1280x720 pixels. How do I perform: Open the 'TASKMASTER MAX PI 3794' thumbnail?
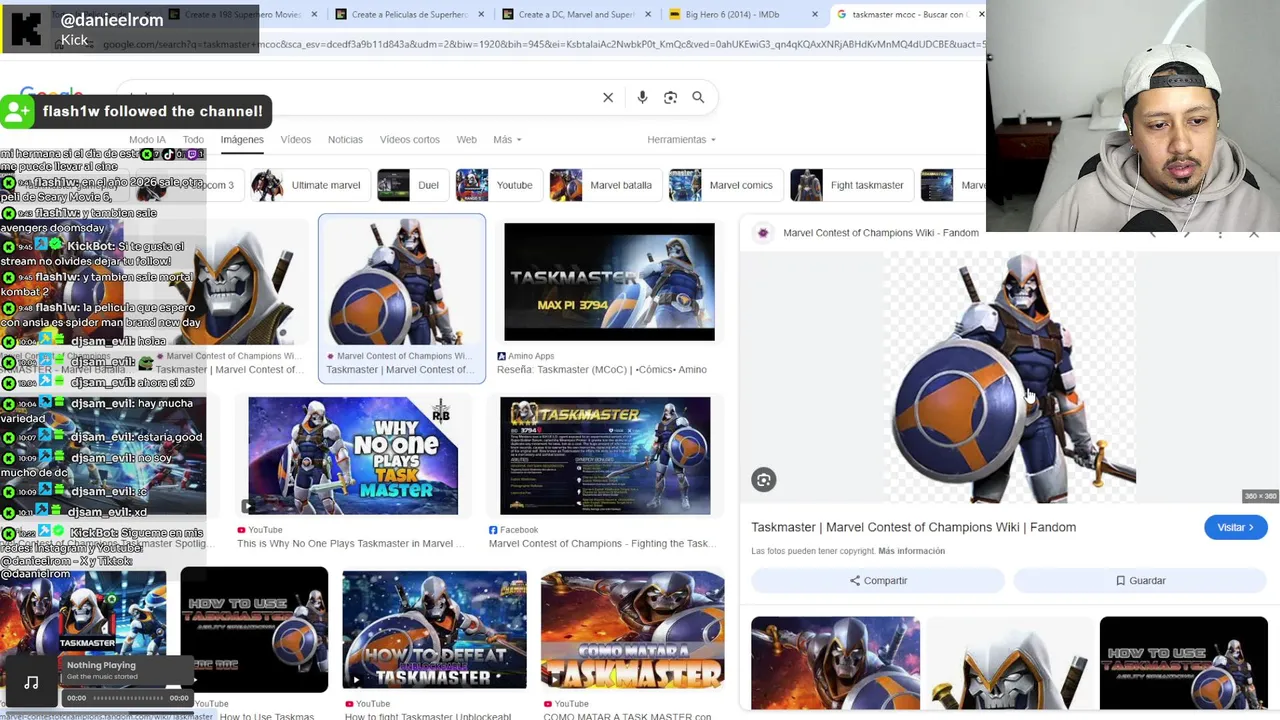(x=609, y=281)
